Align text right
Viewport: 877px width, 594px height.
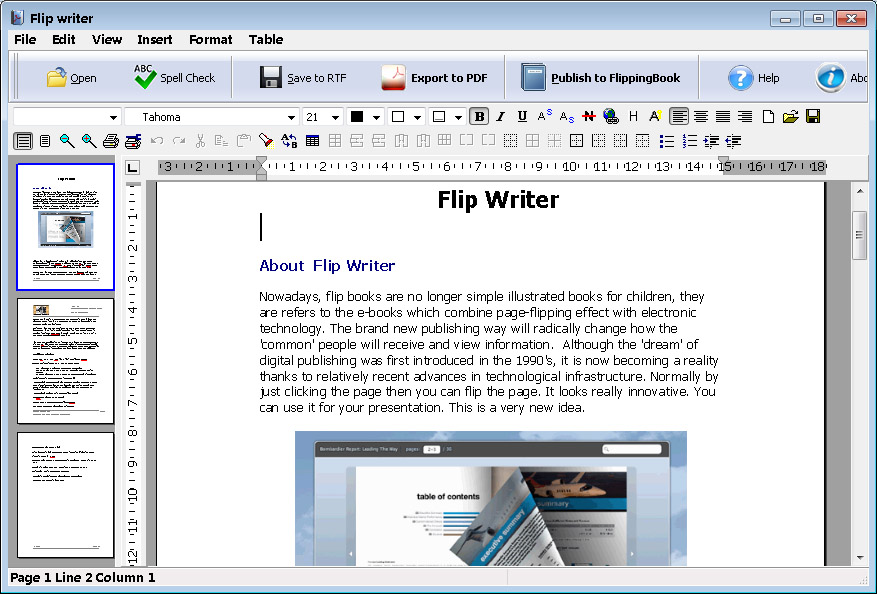[745, 116]
